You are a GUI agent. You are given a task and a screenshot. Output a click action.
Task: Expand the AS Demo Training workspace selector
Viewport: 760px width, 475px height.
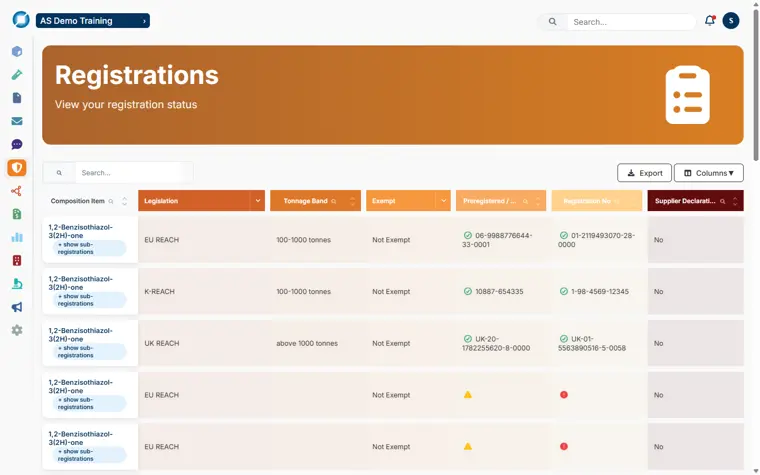point(93,20)
